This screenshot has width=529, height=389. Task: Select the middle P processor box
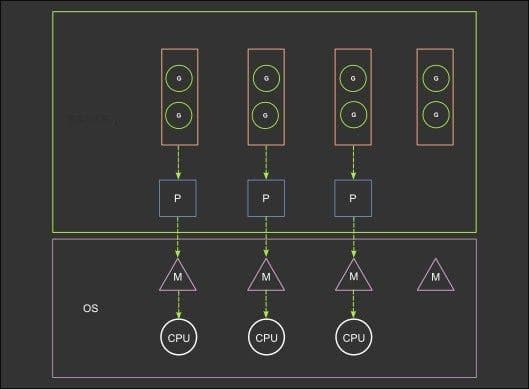click(266, 198)
